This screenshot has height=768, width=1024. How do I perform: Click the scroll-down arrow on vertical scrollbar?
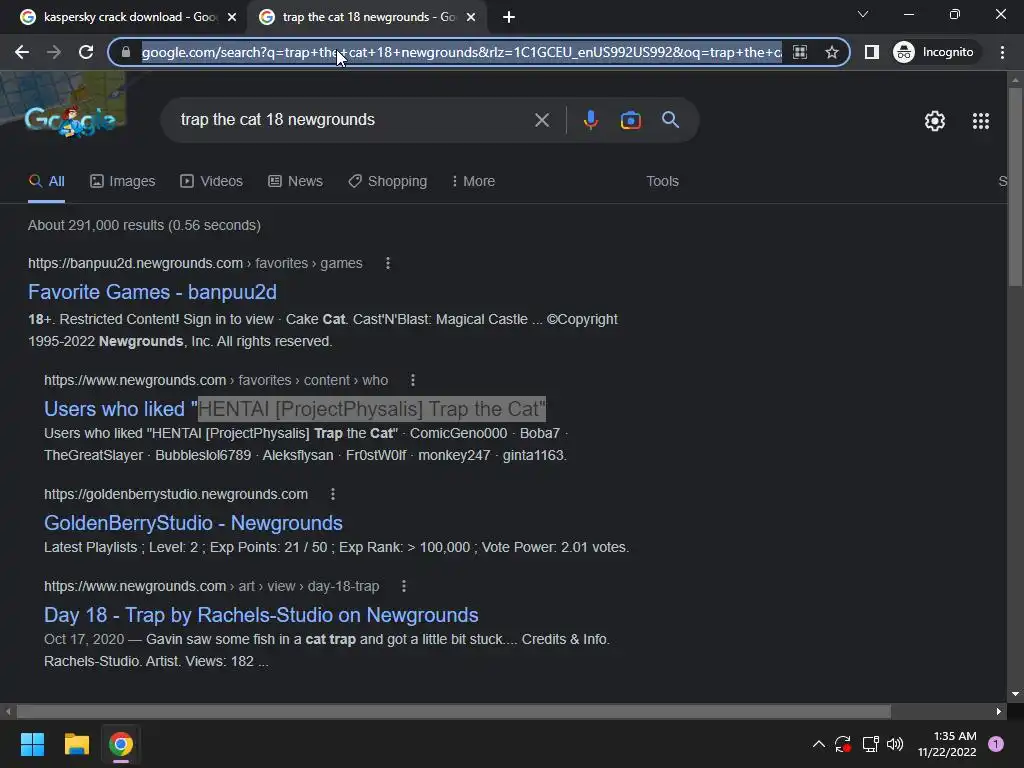tap(1015, 694)
